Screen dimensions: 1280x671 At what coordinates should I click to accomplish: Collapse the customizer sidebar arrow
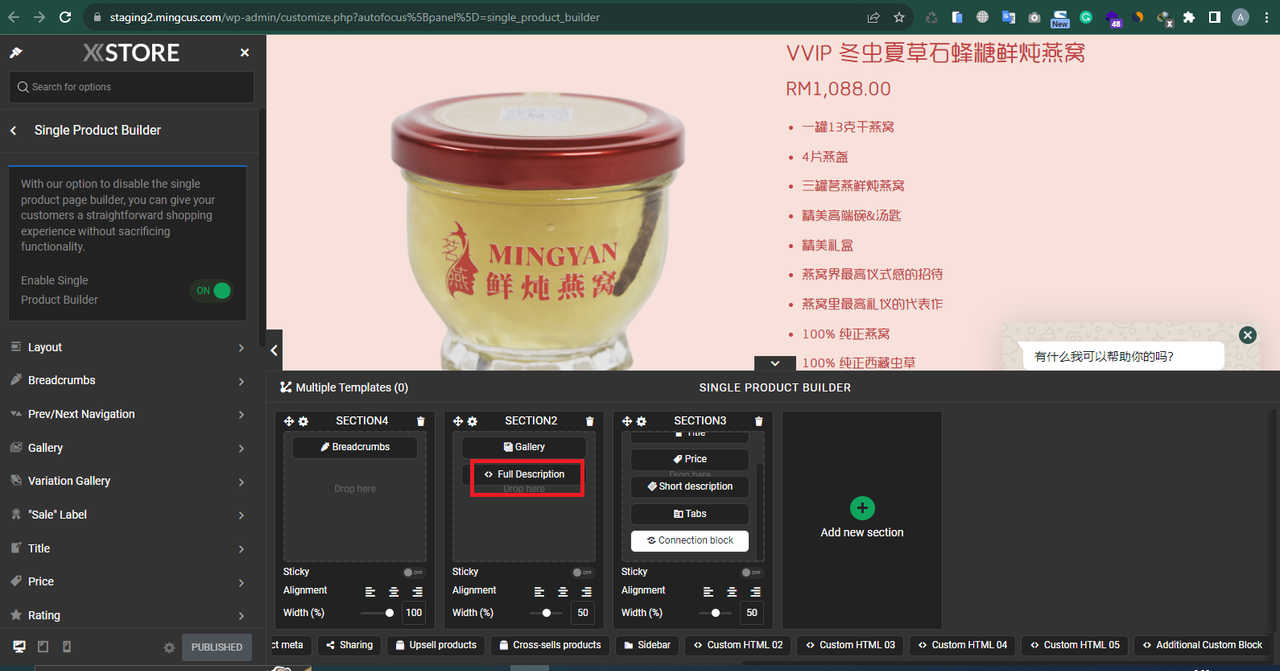tap(274, 350)
